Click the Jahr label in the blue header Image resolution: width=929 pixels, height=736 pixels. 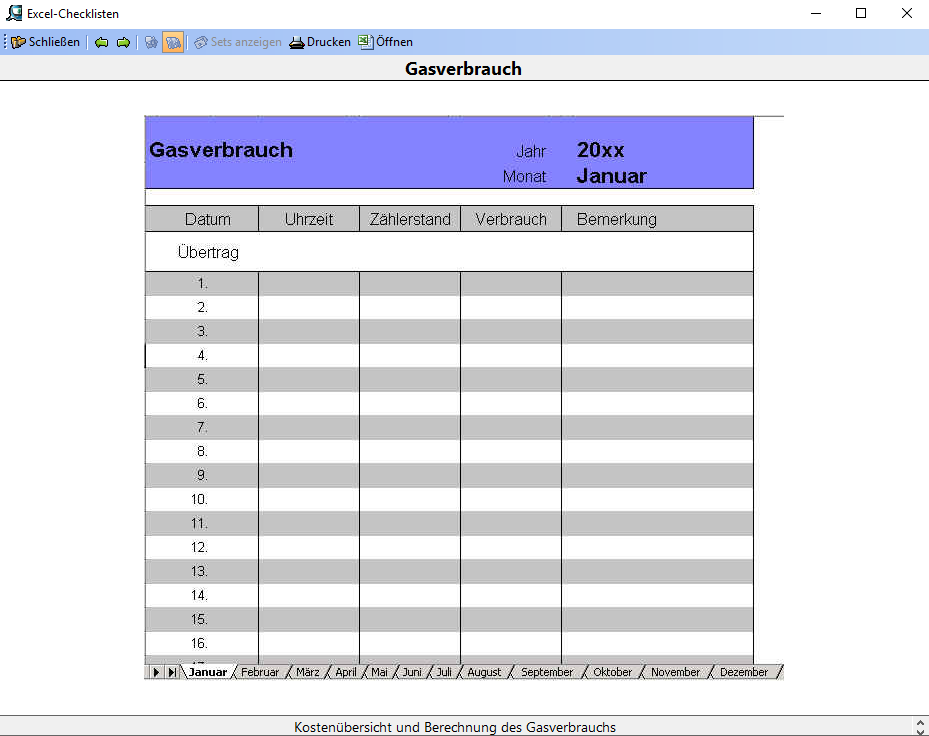pos(531,152)
